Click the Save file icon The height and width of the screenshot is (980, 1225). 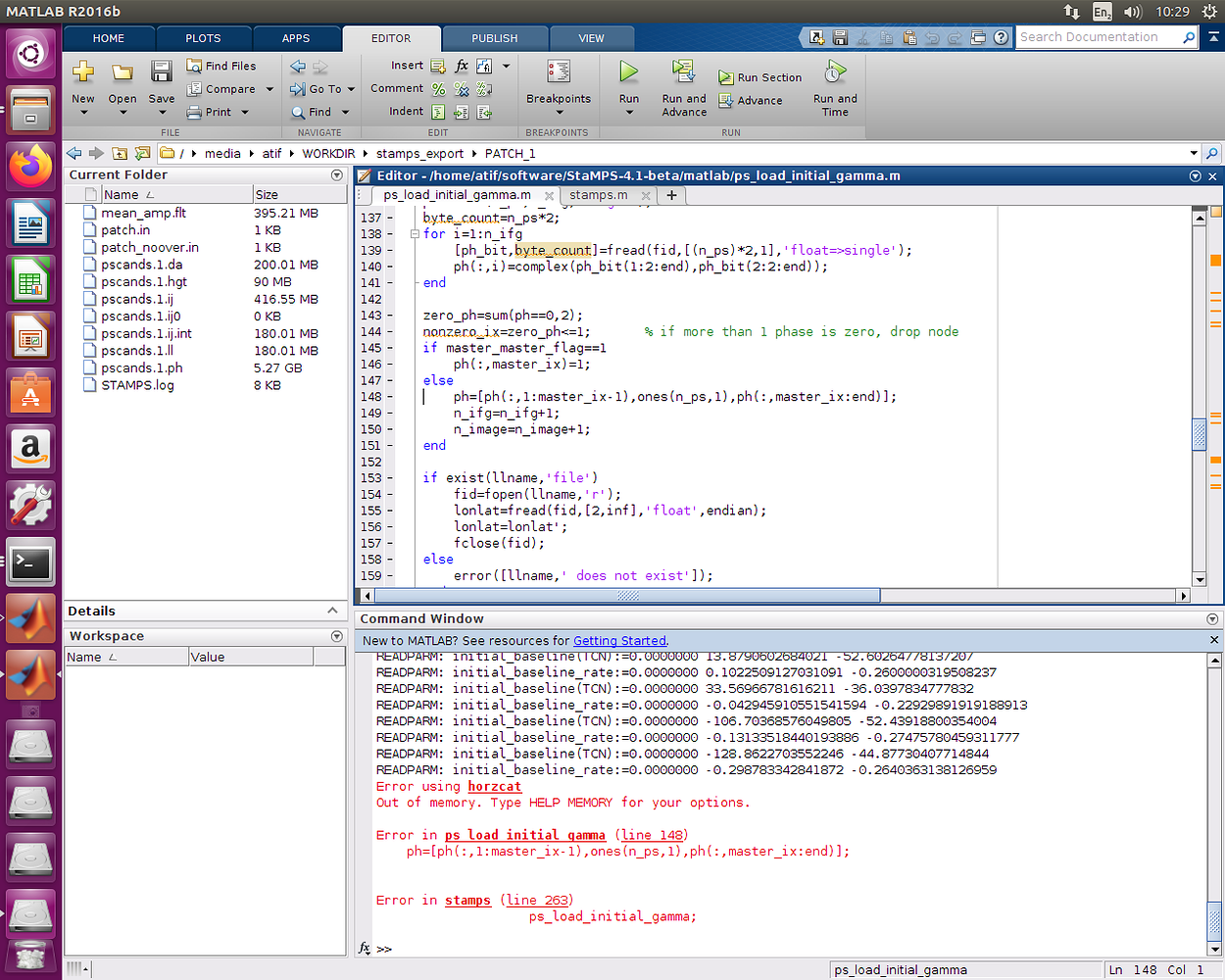tap(162, 73)
